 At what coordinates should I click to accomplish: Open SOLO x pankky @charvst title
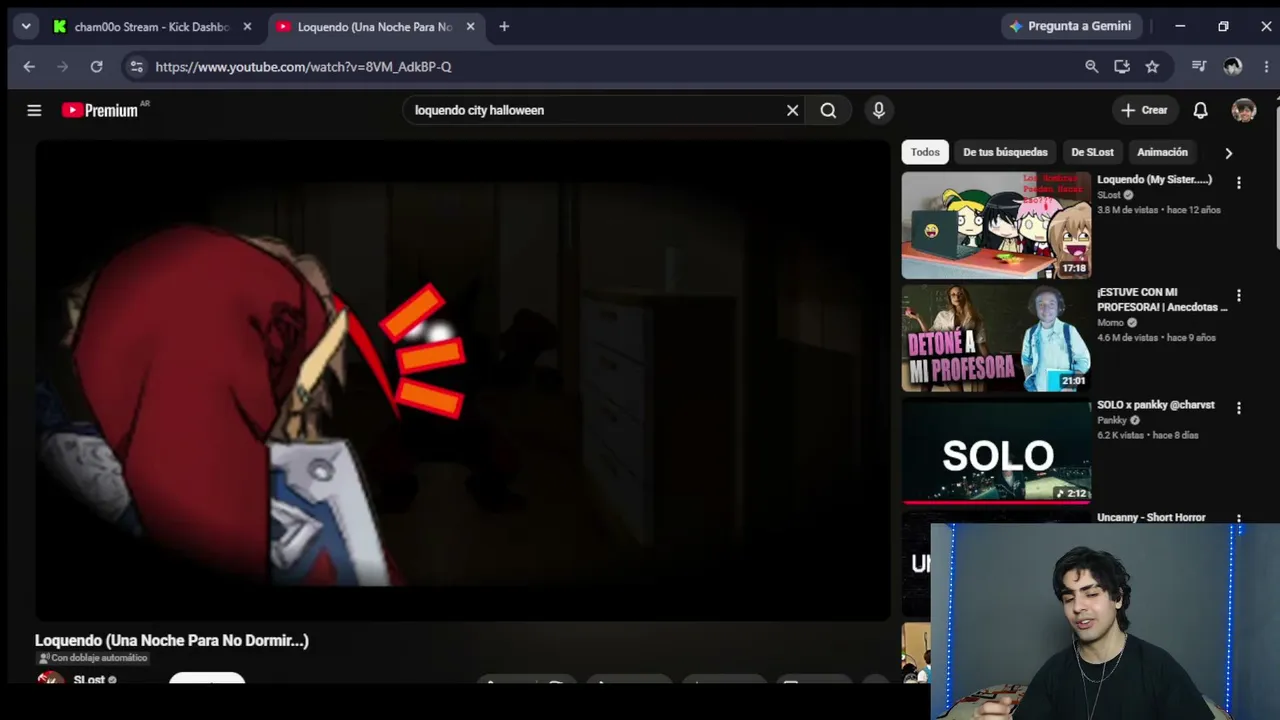coord(1156,405)
